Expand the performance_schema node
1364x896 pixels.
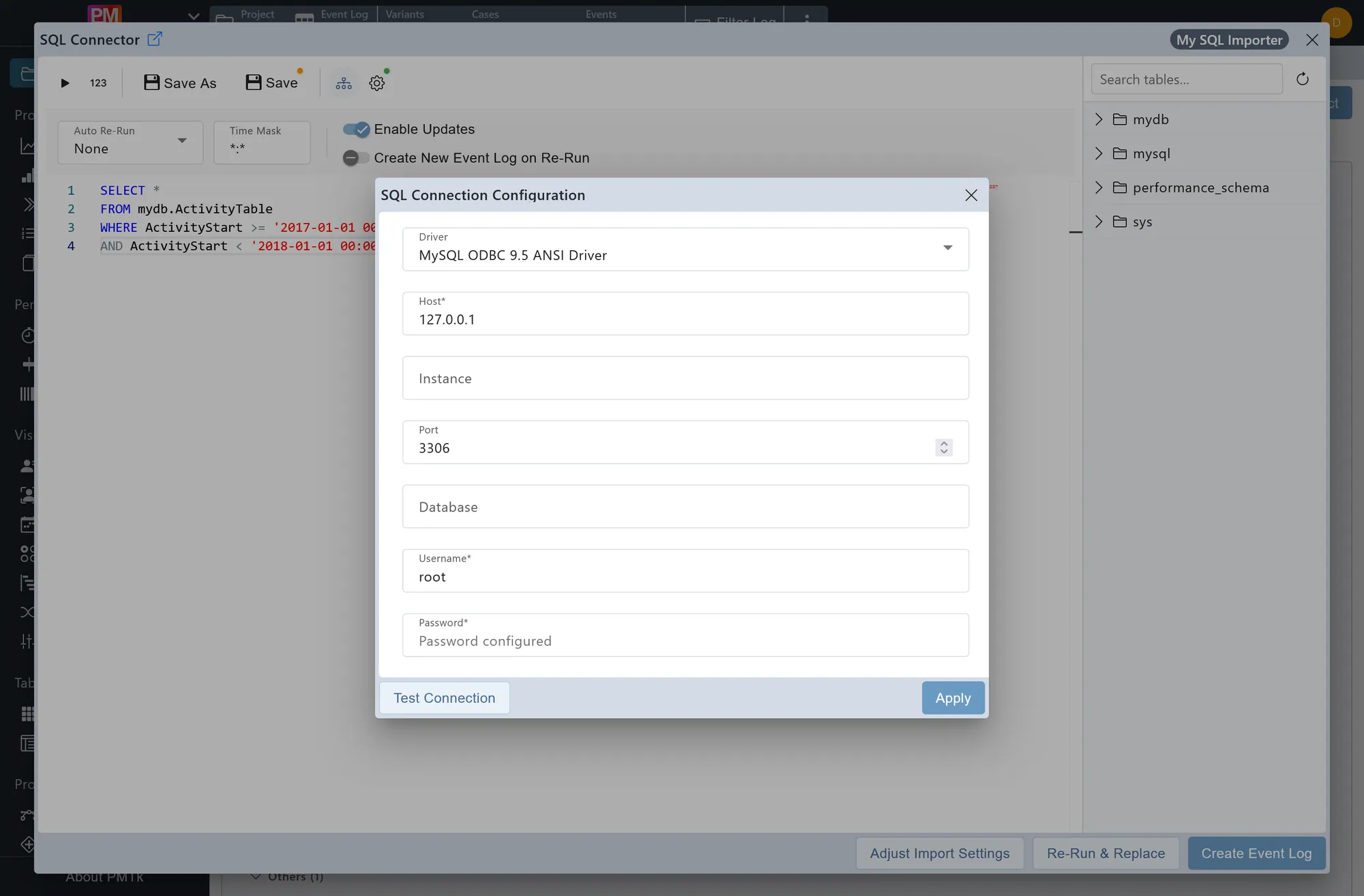[1099, 188]
